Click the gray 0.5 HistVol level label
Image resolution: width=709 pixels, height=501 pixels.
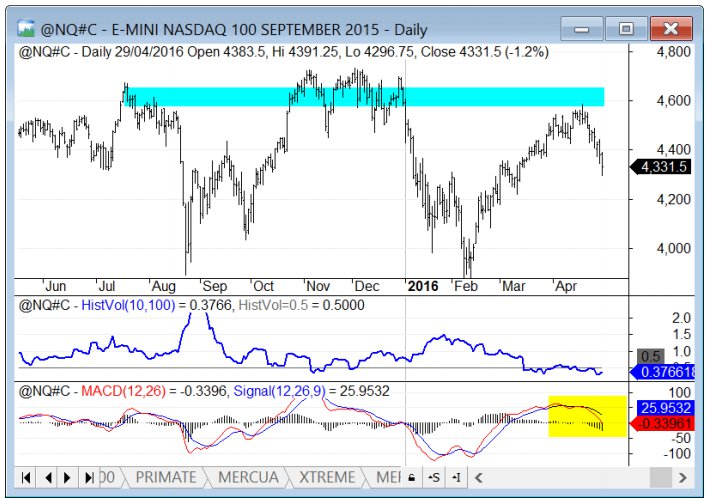[x=651, y=356]
